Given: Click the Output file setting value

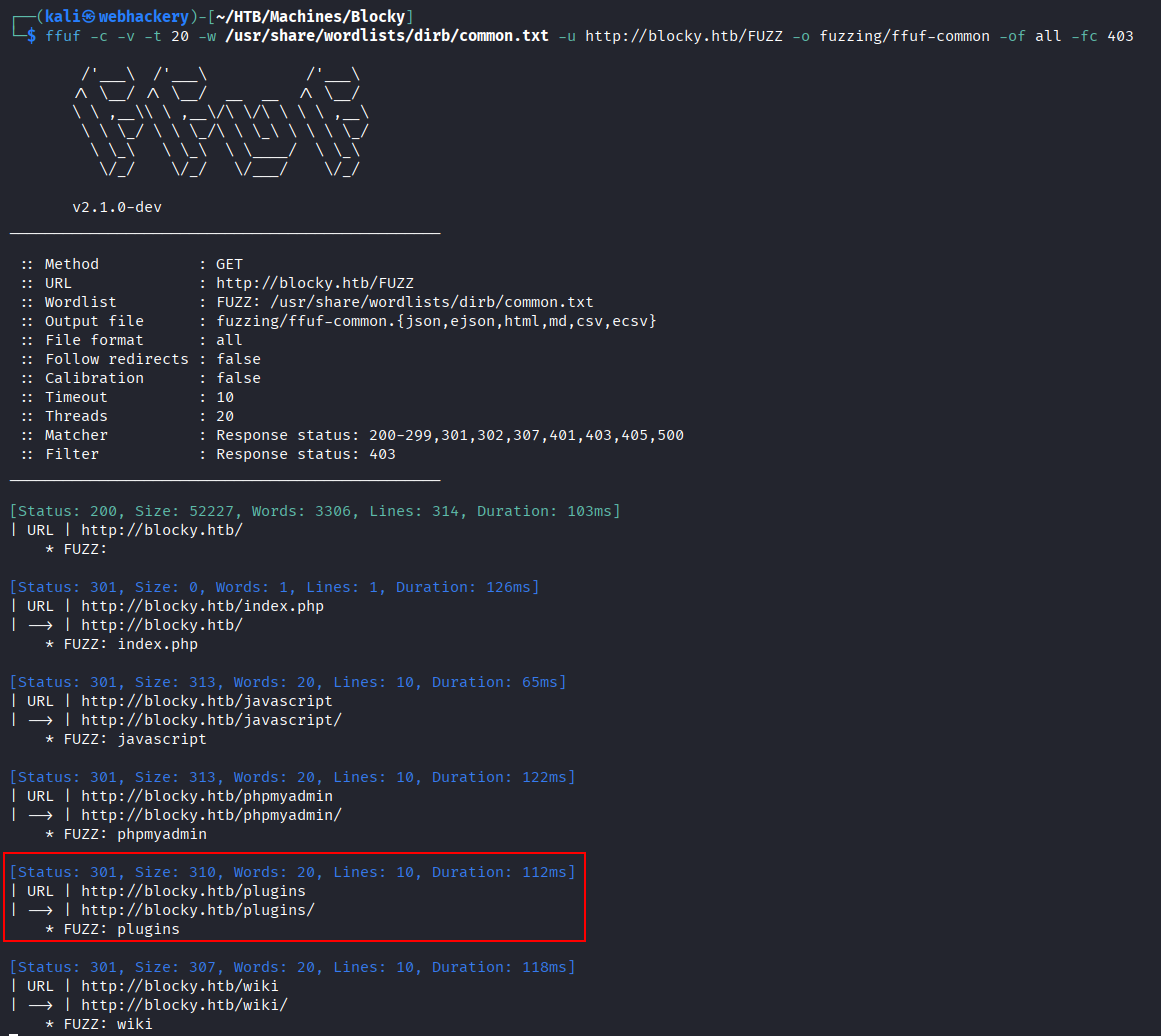Looking at the screenshot, I should click(436, 321).
